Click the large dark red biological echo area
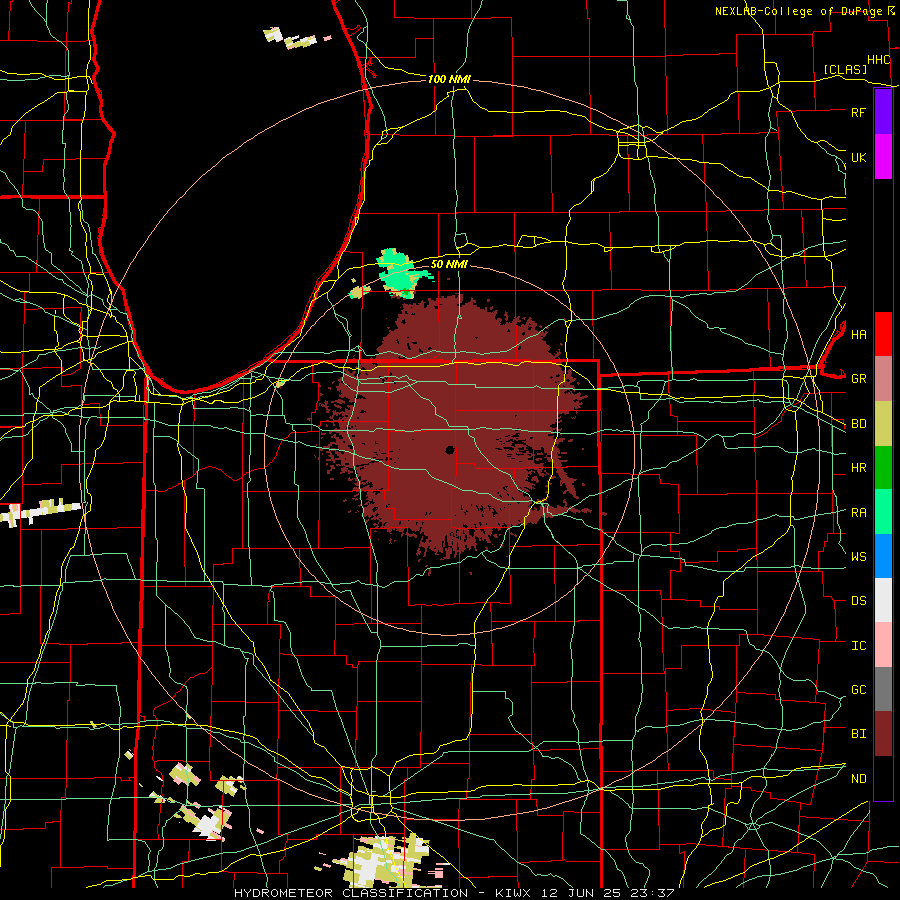Image resolution: width=900 pixels, height=900 pixels. tap(453, 430)
